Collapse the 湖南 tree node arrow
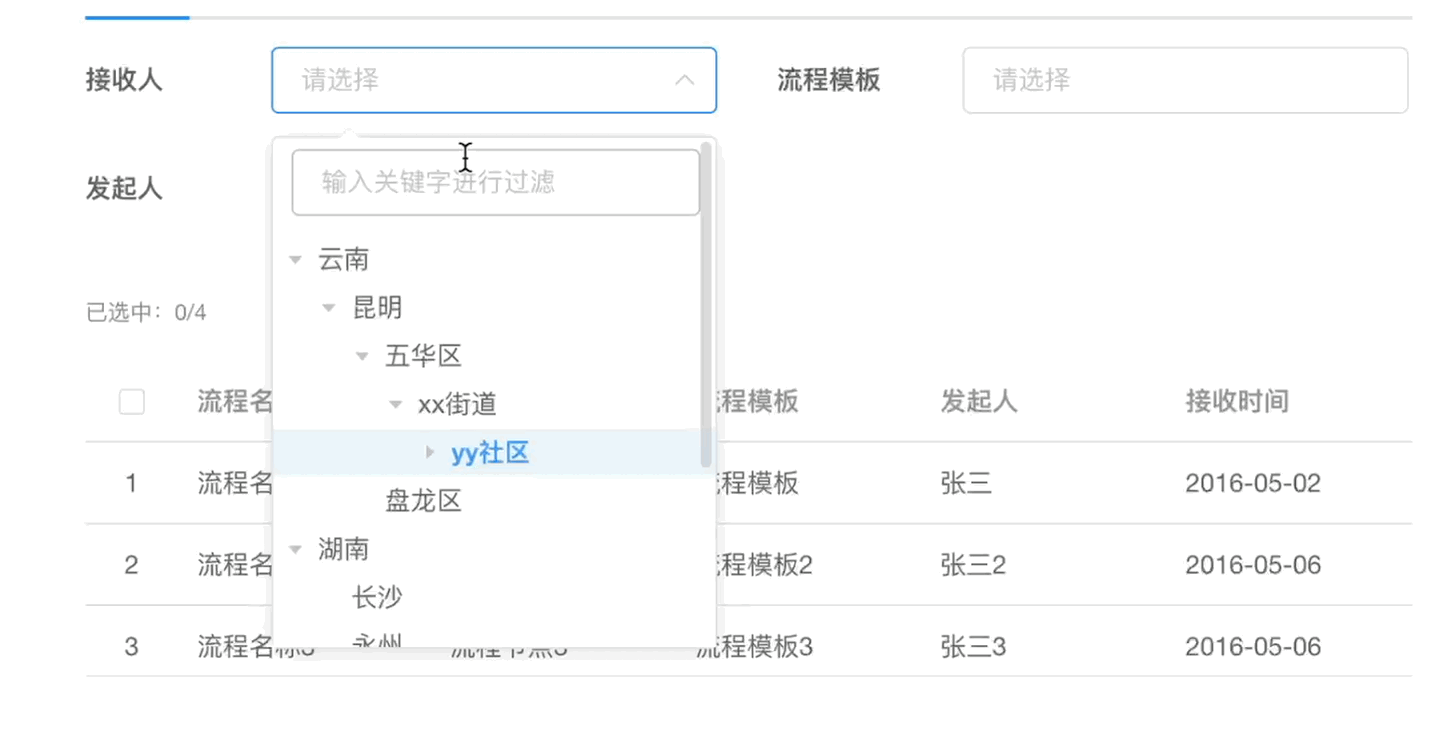This screenshot has height=729, width=1441. click(295, 549)
